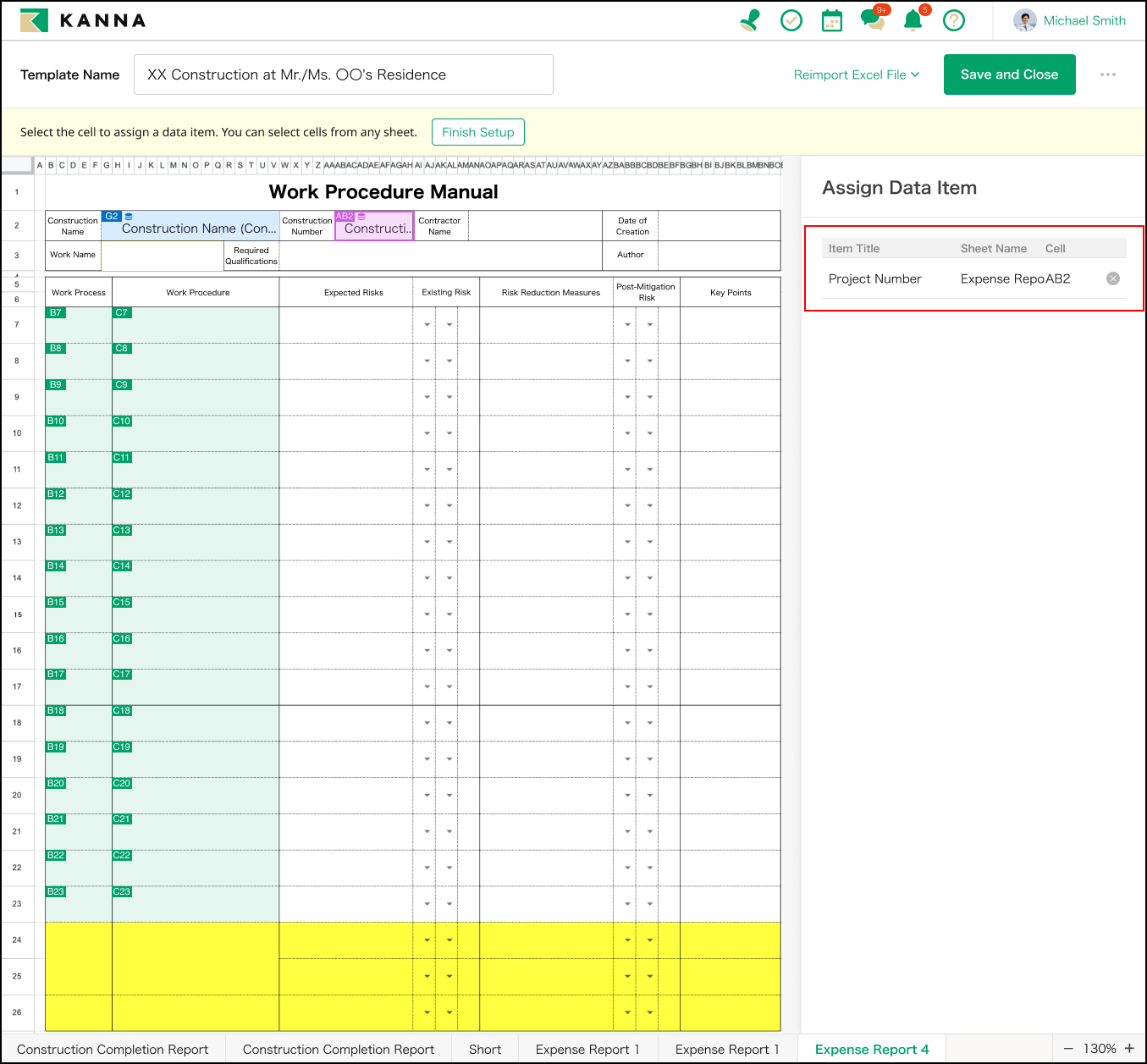
Task: Expand the Reimport Excel File dropdown
Action: [x=856, y=74]
